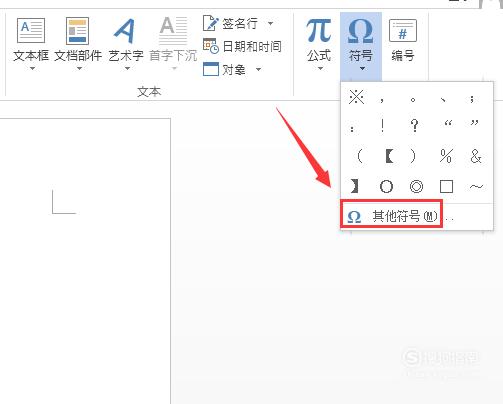Insert the right double quote ” symbol
Image resolution: width=503 pixels, height=404 pixels.
point(474,123)
